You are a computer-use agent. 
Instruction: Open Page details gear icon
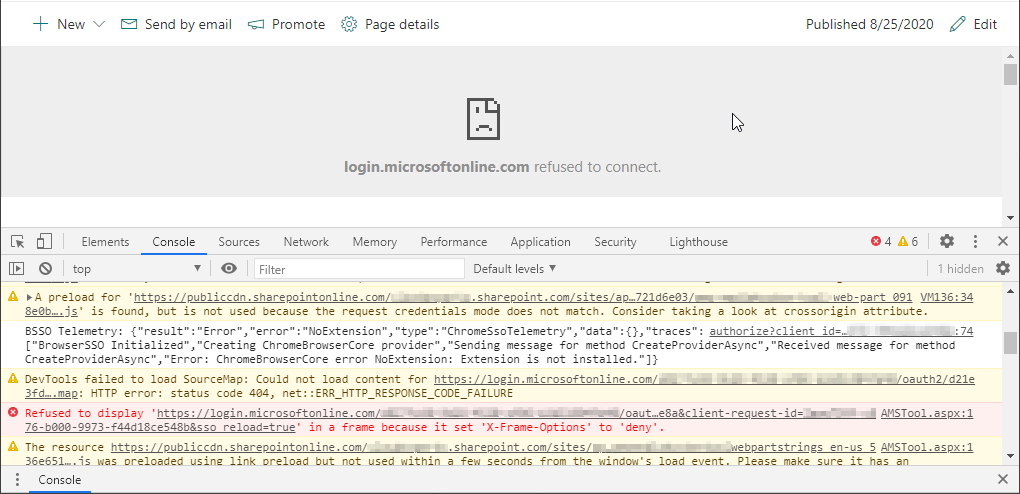(349, 25)
